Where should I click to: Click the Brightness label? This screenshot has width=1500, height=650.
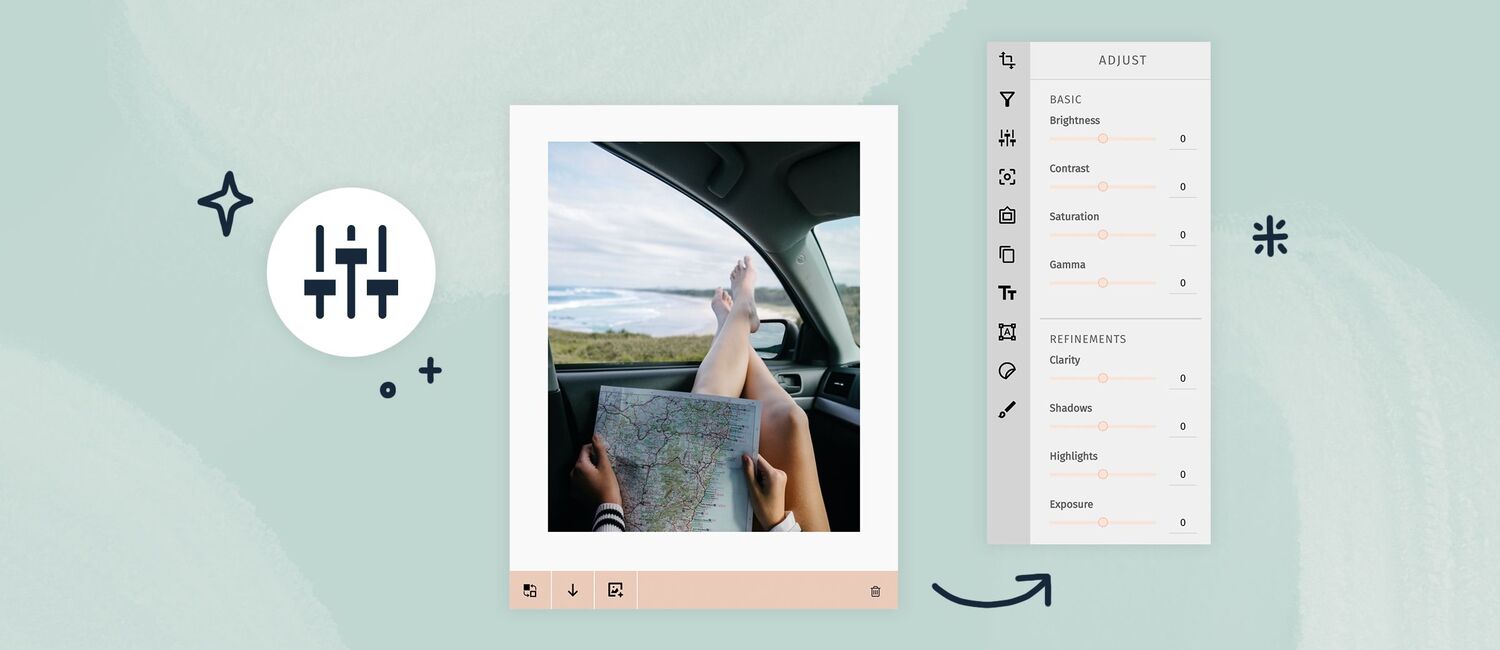pos(1075,121)
